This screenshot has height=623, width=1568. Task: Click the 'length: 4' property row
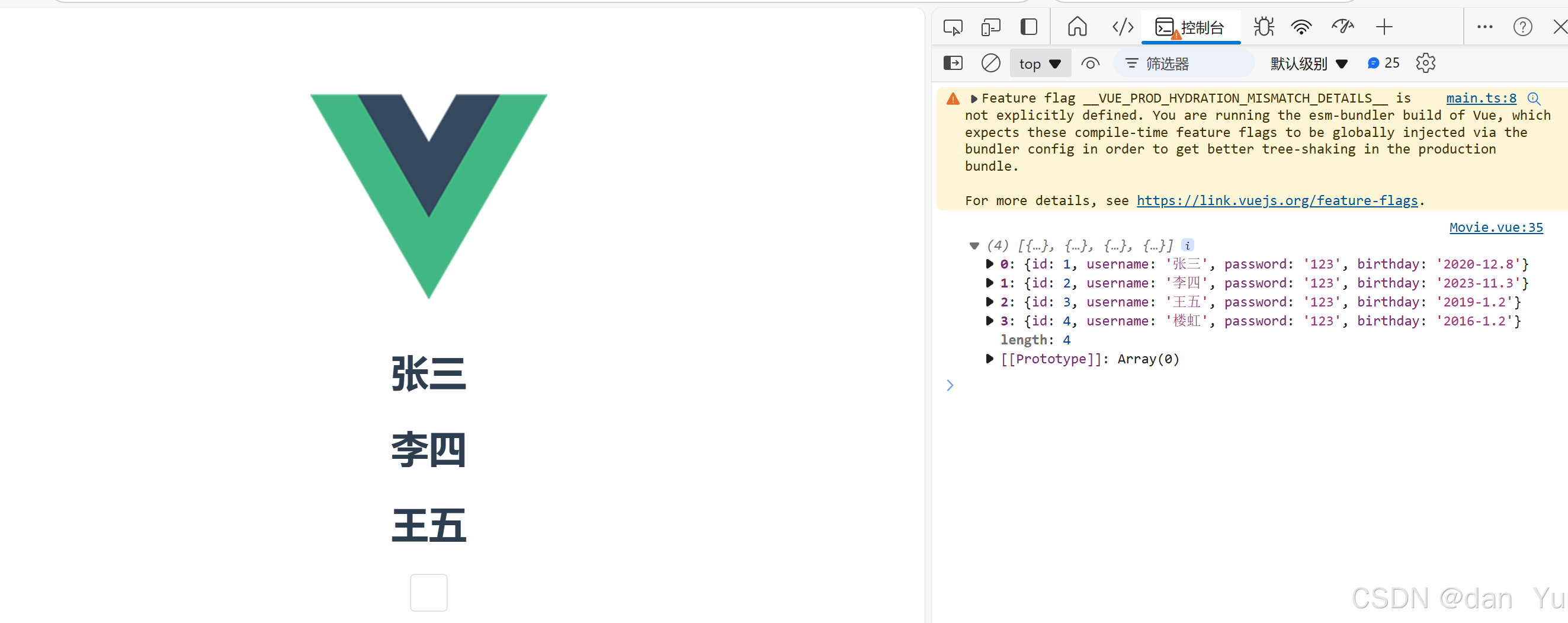coord(1035,340)
